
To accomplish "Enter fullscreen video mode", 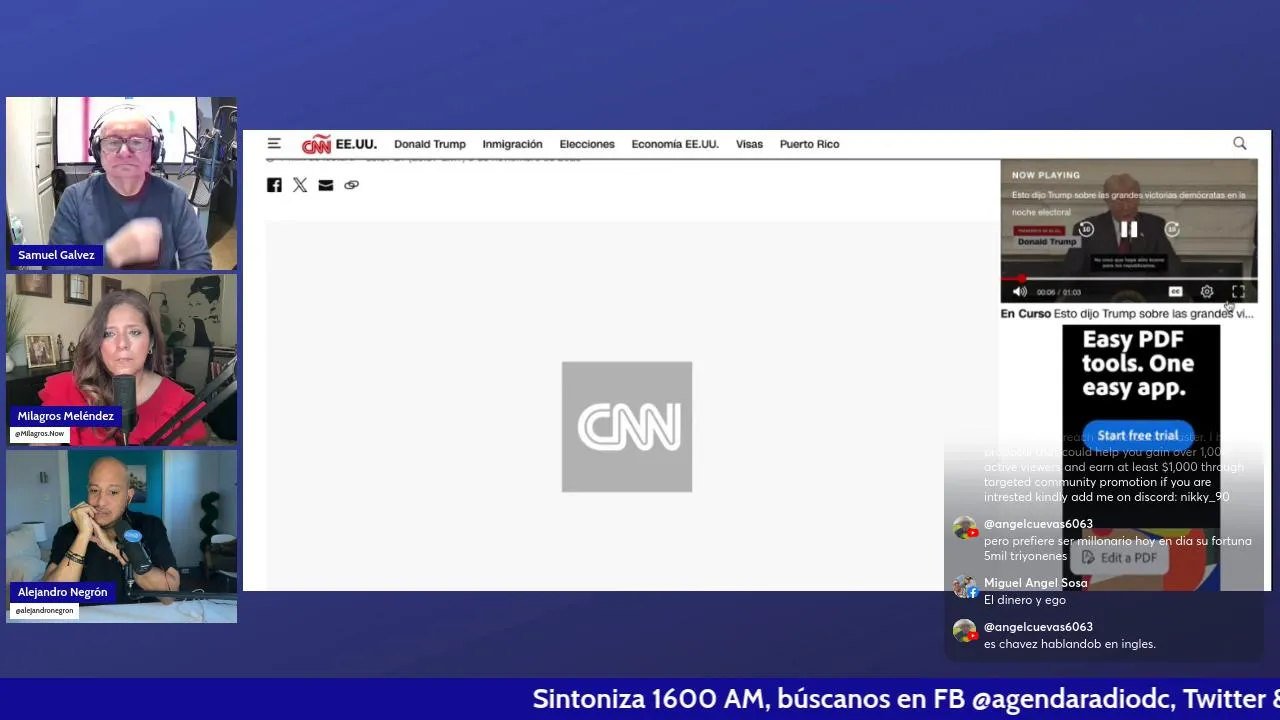I will coord(1238,292).
